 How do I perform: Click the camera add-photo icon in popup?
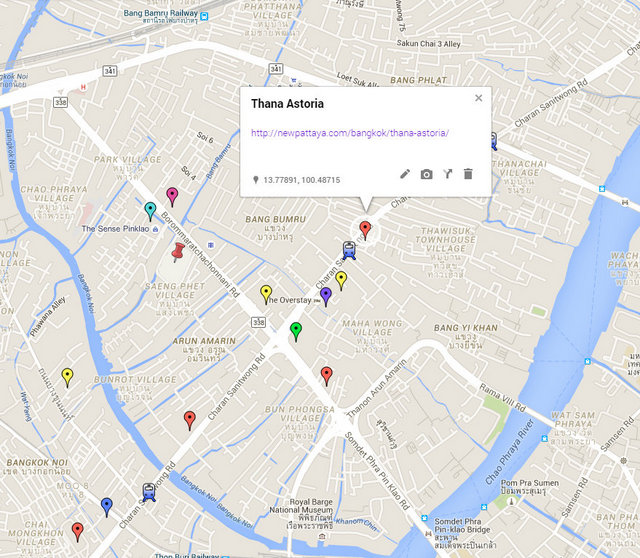pos(427,174)
